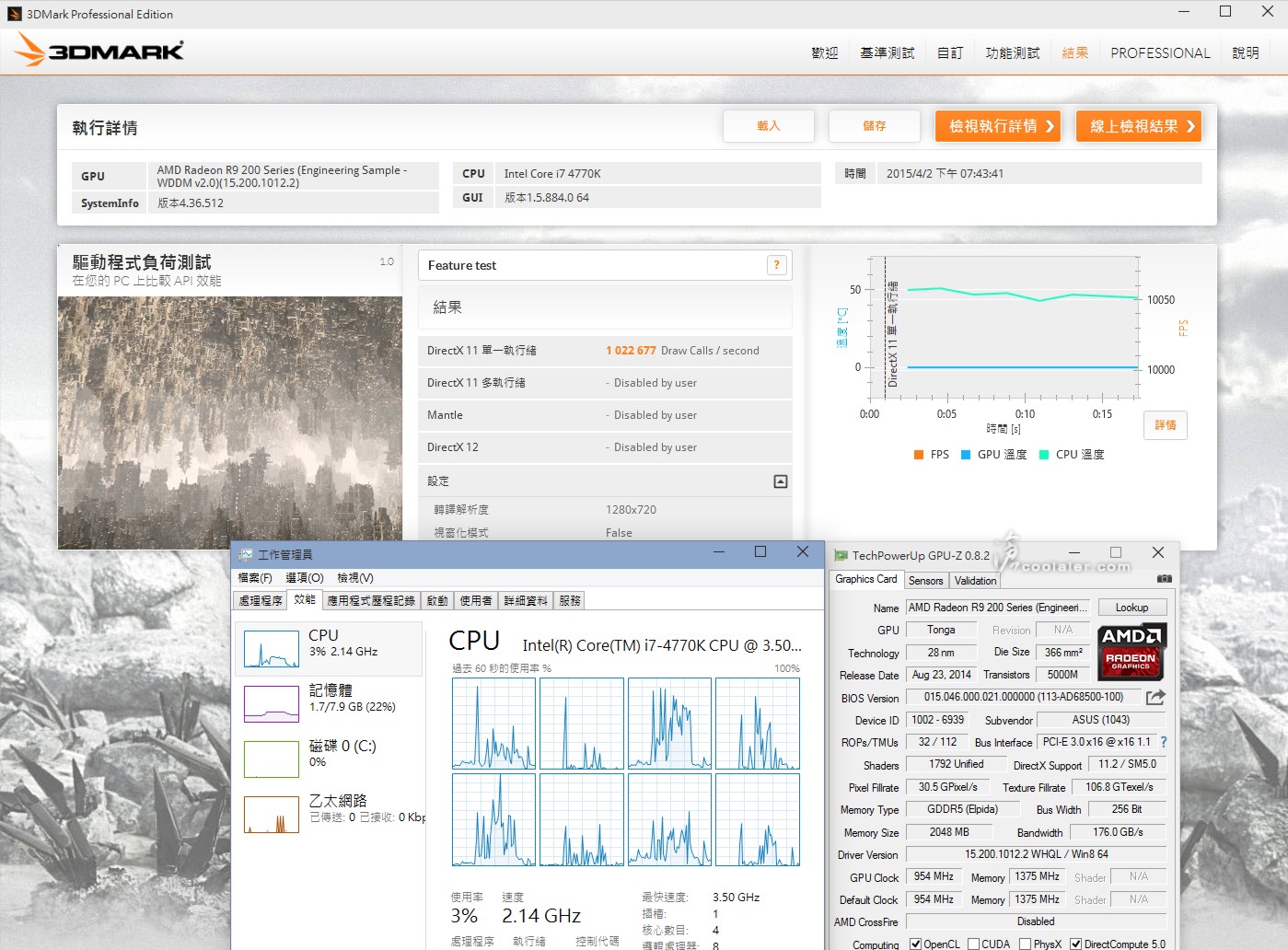Toggle the DirectCompute 5.0 checkbox

coord(1075,944)
